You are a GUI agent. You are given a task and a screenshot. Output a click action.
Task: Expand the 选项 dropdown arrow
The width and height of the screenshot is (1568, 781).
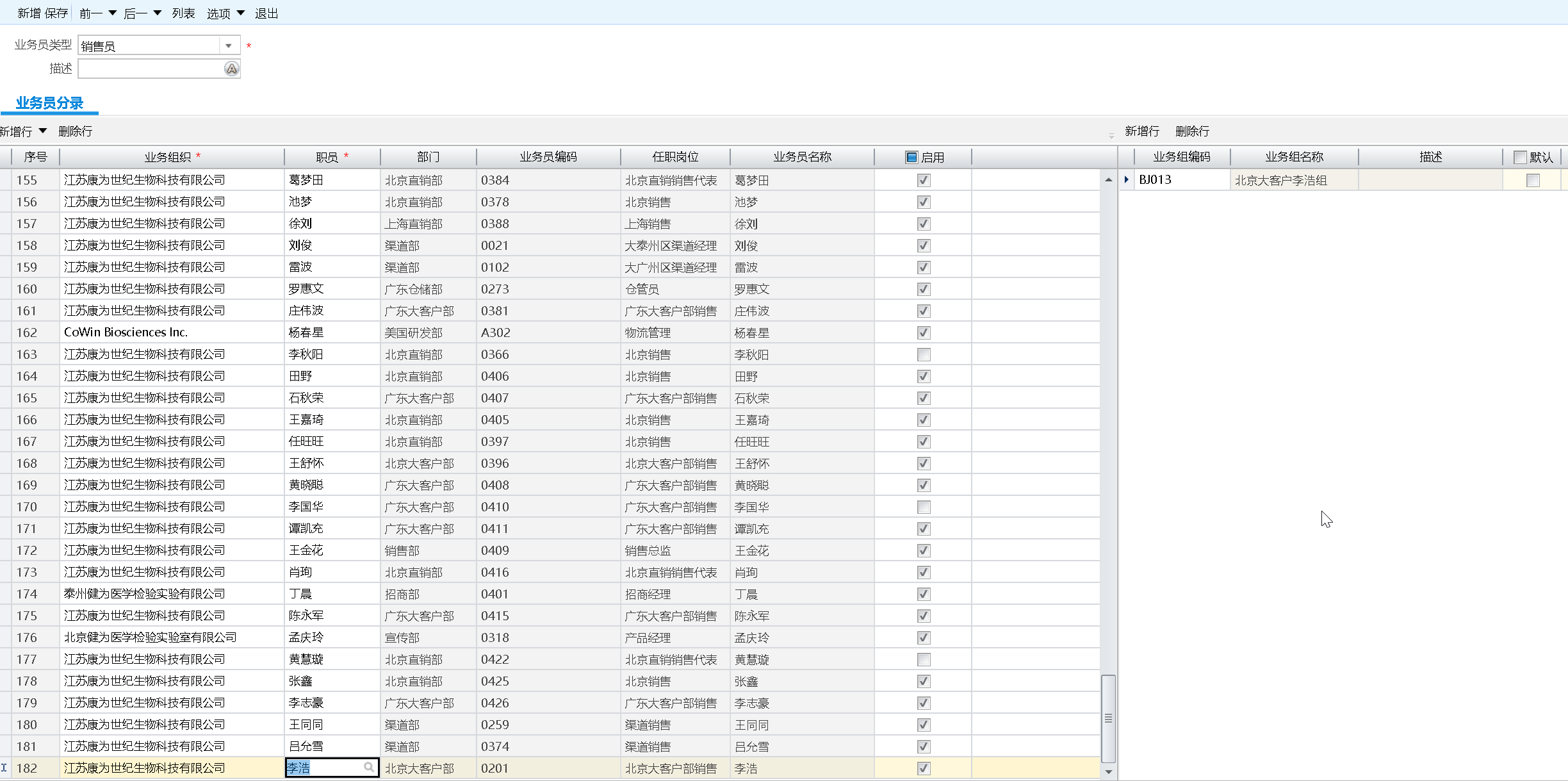click(x=241, y=13)
